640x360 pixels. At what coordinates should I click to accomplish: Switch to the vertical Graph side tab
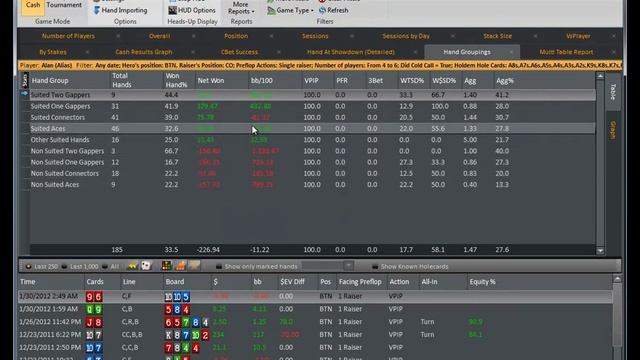point(613,130)
